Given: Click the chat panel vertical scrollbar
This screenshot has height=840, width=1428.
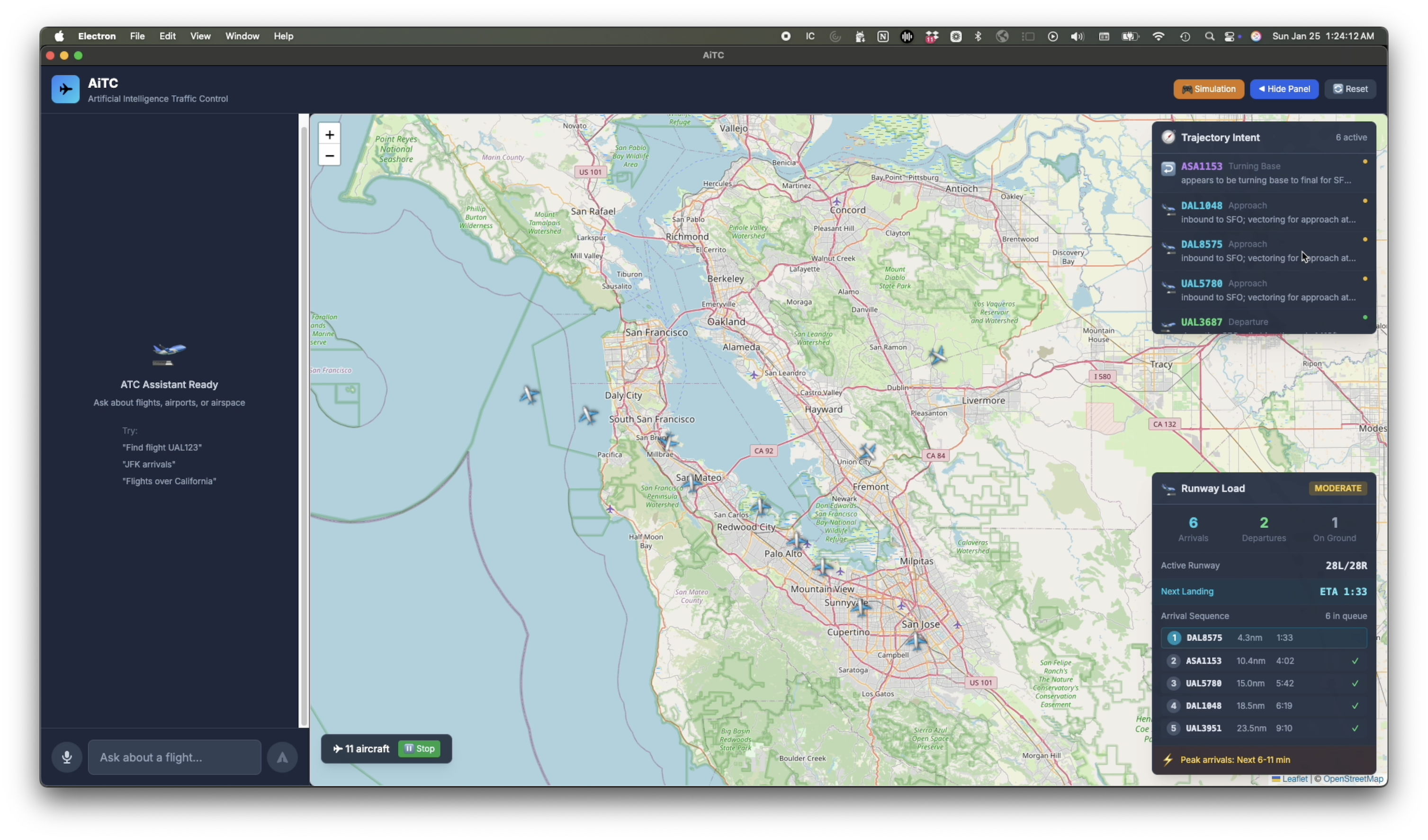Looking at the screenshot, I should [304, 419].
